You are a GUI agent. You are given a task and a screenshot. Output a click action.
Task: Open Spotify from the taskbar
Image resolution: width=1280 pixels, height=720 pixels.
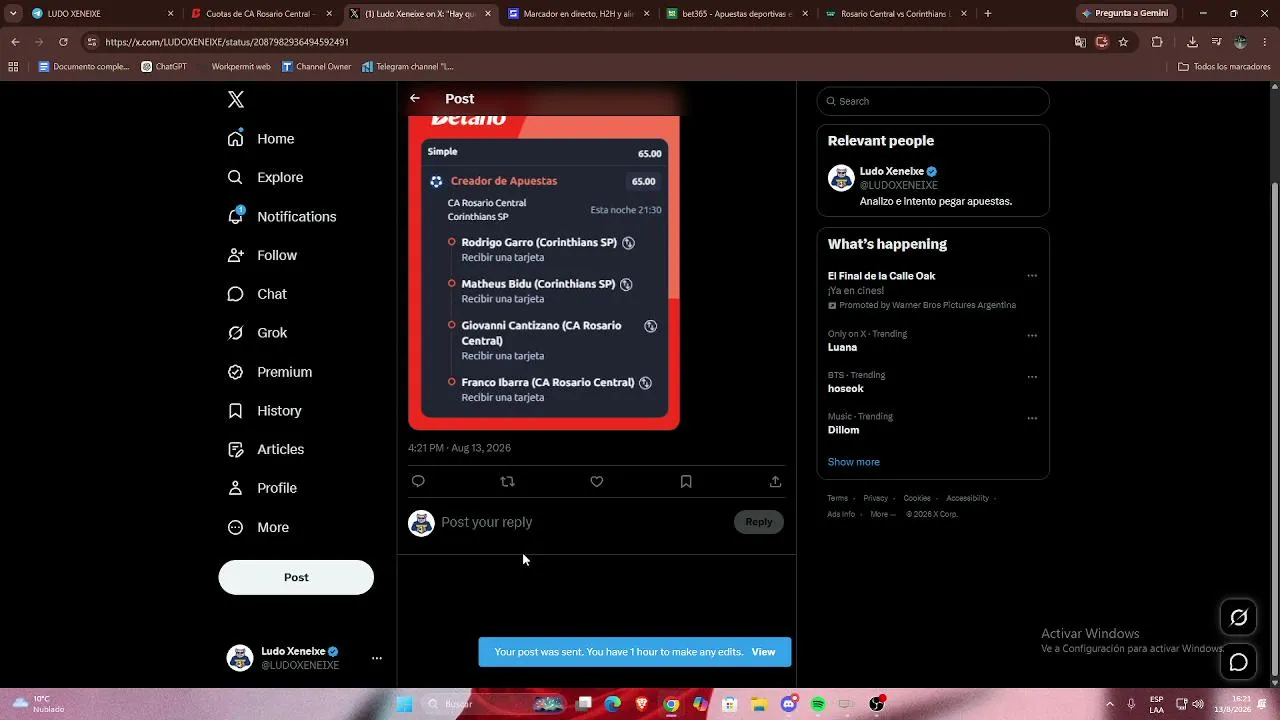click(818, 704)
